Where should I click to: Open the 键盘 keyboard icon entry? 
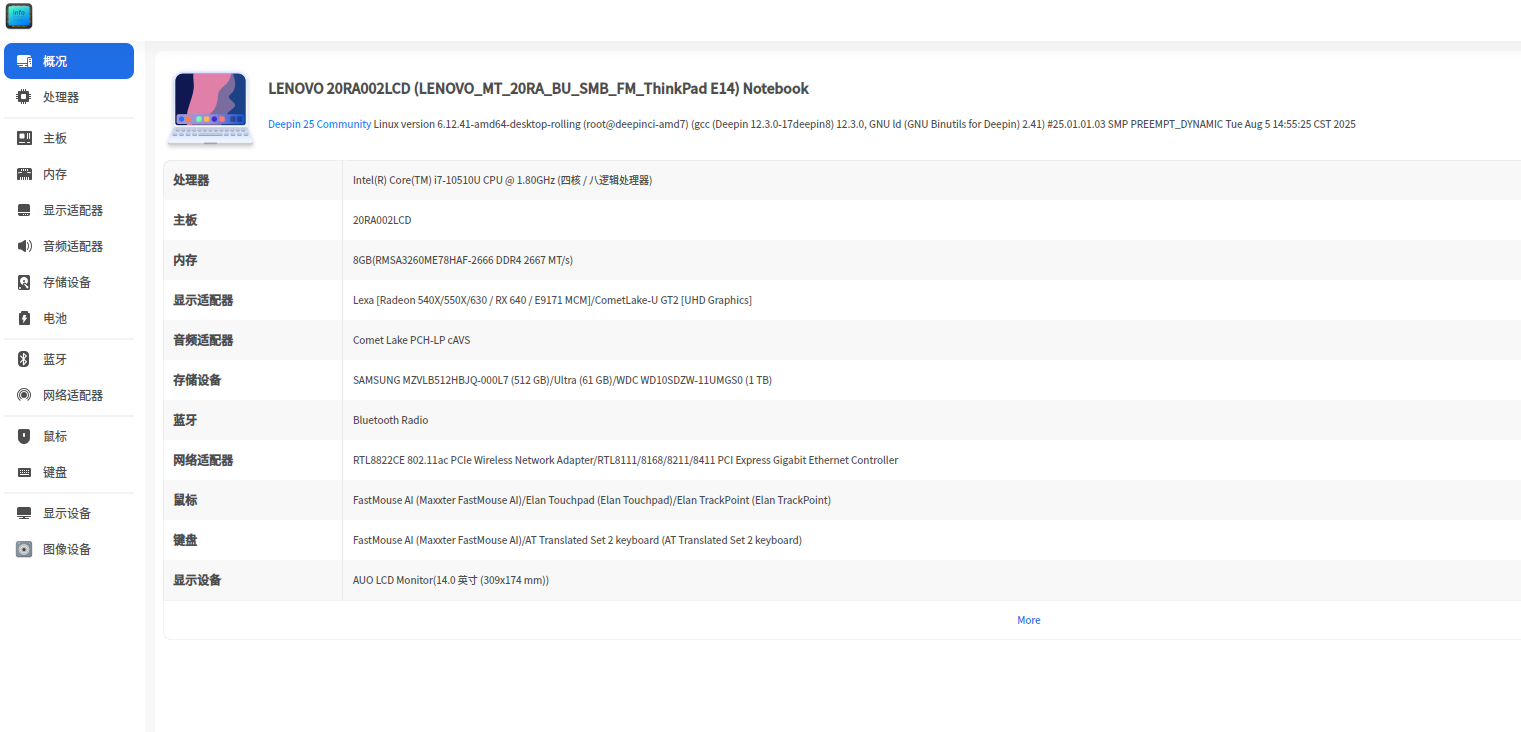pos(24,472)
